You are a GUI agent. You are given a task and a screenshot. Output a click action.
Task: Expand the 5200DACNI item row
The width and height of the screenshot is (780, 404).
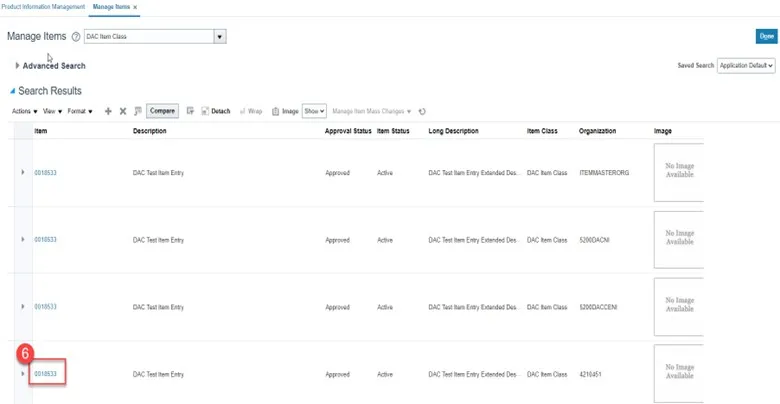click(x=22, y=239)
